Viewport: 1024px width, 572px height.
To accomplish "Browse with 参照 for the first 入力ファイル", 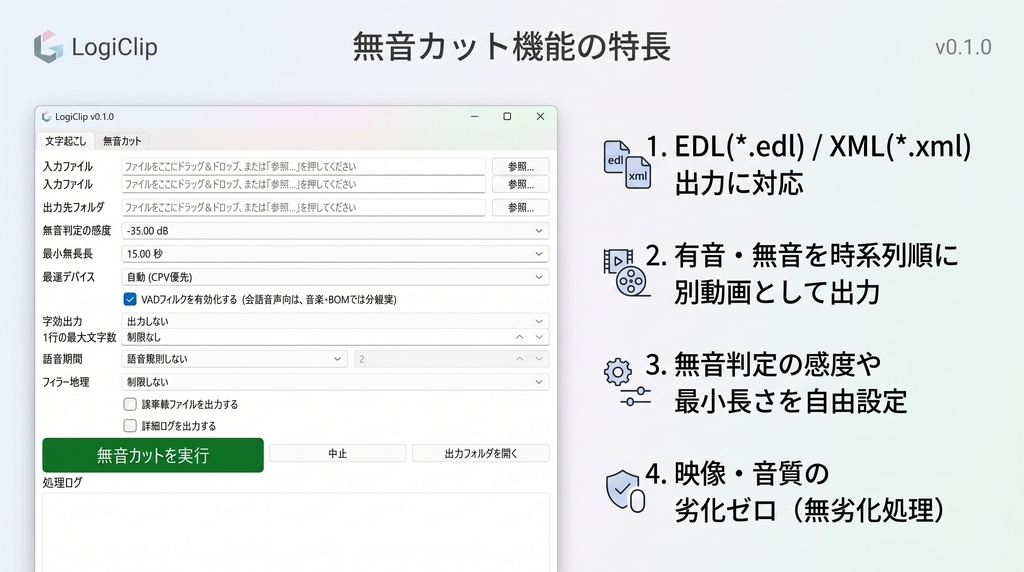I will tap(520, 167).
